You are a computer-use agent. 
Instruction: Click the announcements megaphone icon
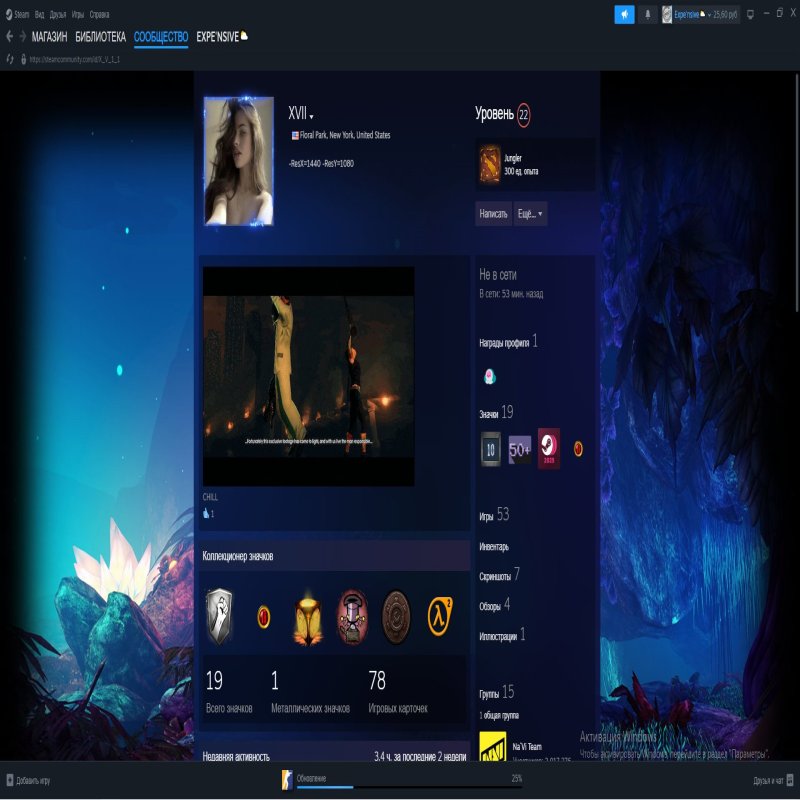(x=624, y=15)
